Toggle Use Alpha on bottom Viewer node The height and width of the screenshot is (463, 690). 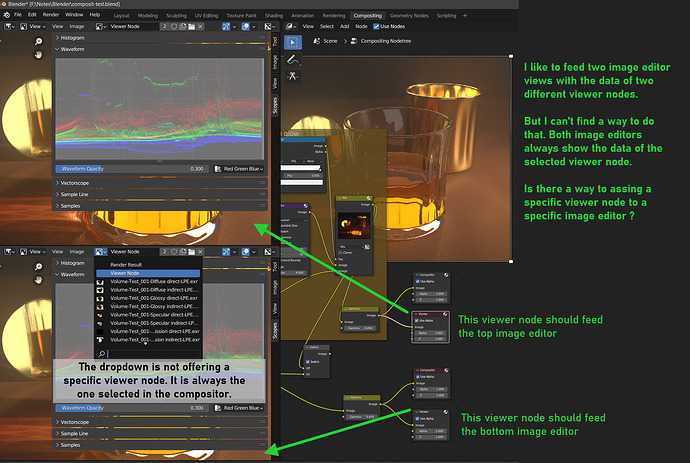coord(417,419)
